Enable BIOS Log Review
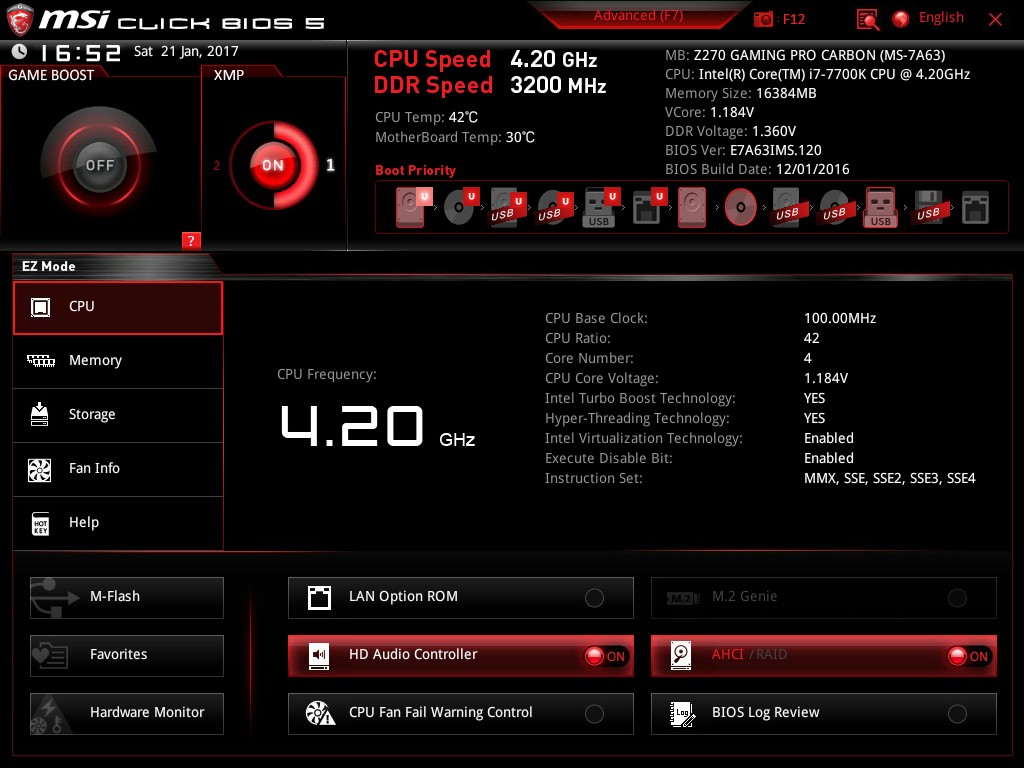Image resolution: width=1024 pixels, height=768 pixels. coord(824,714)
